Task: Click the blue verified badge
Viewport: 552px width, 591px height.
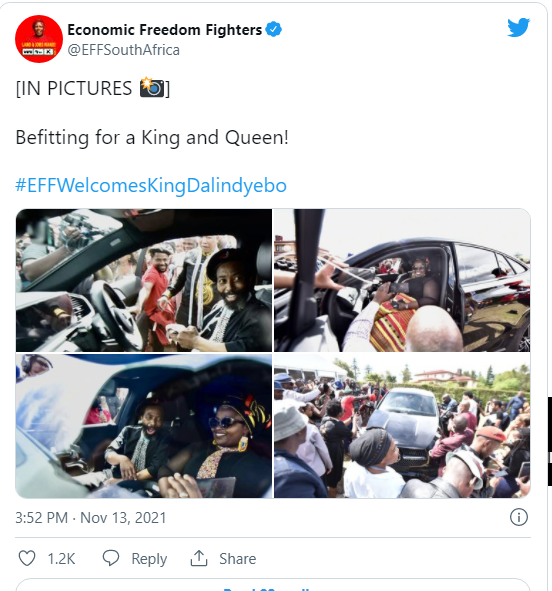Action: [274, 29]
